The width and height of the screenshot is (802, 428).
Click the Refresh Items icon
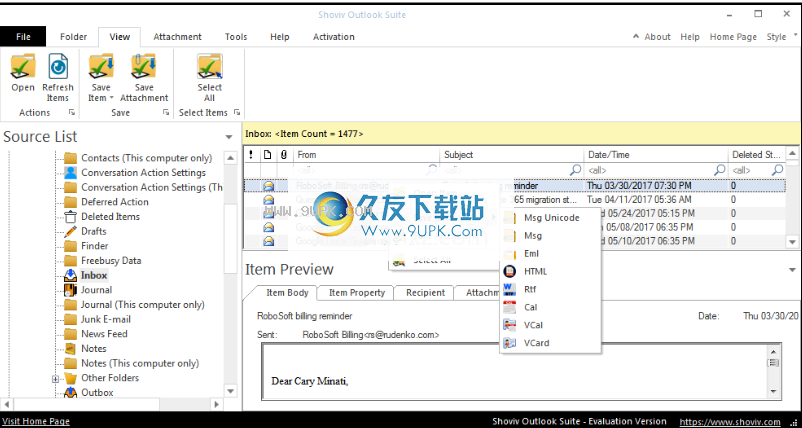58,67
